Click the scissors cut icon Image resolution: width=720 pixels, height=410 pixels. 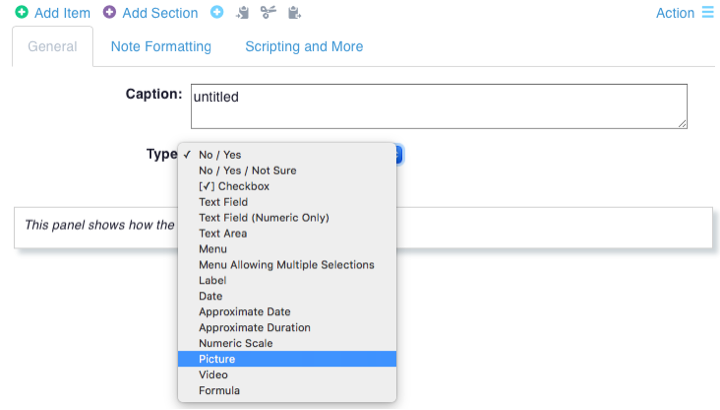pyautogui.click(x=268, y=13)
